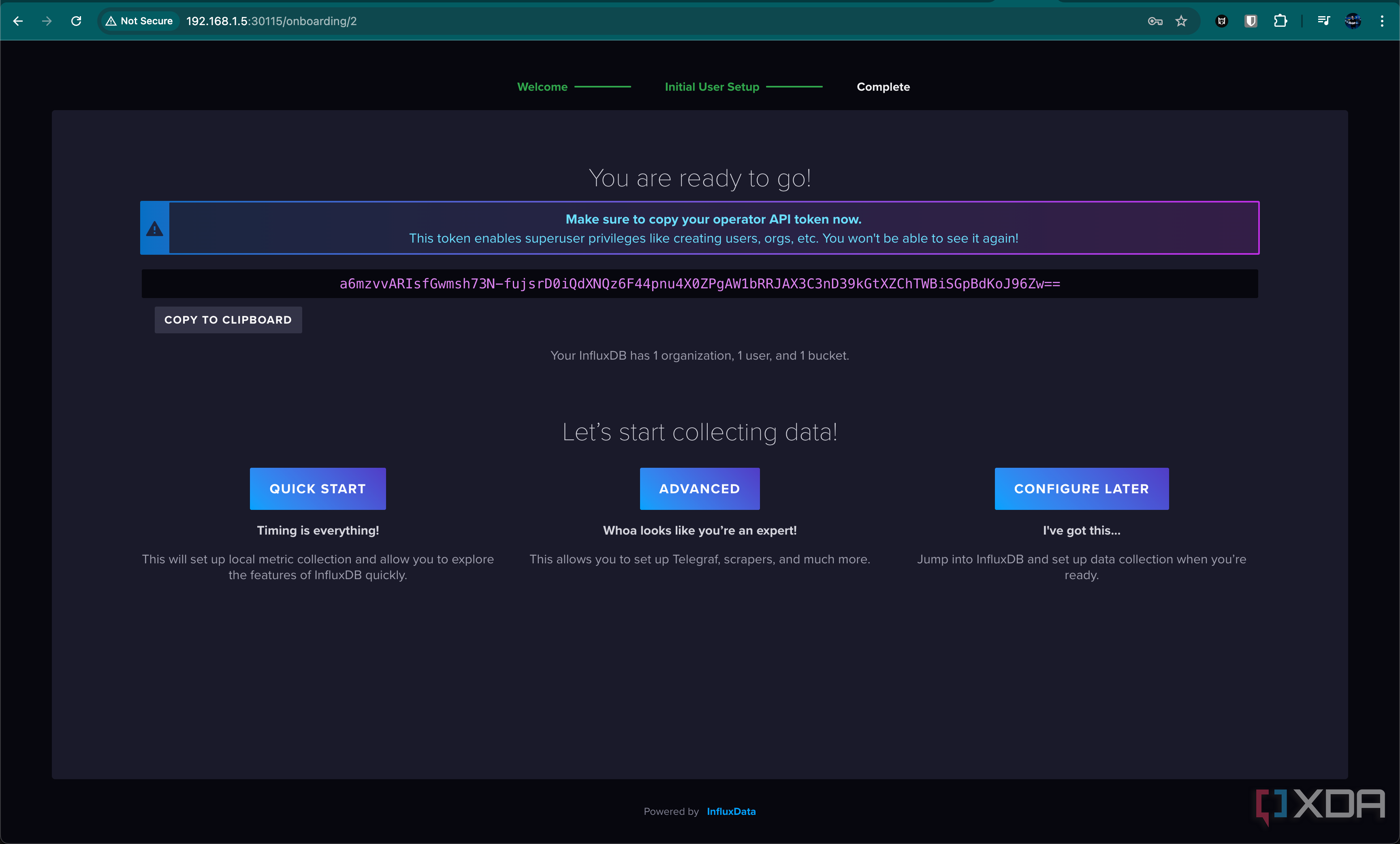Click the "Let's start collecting data!" heading

point(700,432)
